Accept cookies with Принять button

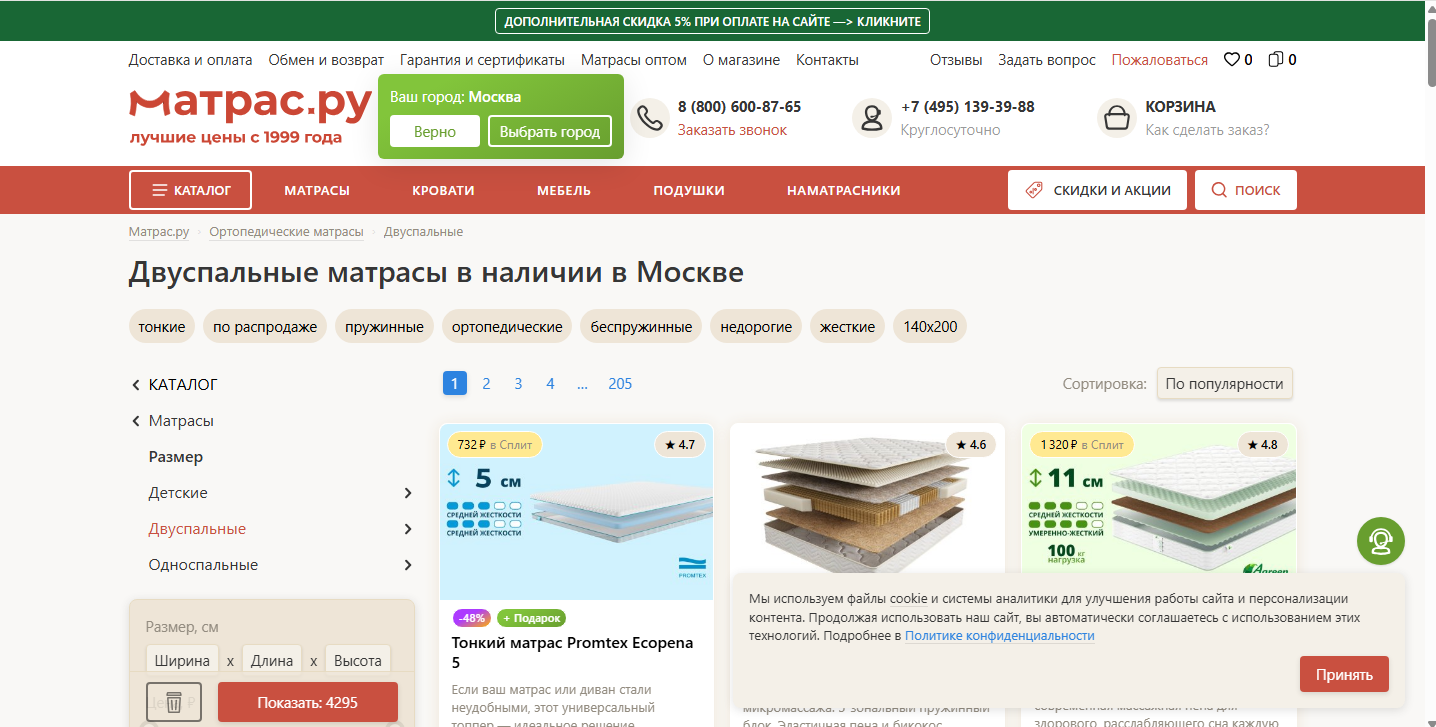click(1344, 674)
